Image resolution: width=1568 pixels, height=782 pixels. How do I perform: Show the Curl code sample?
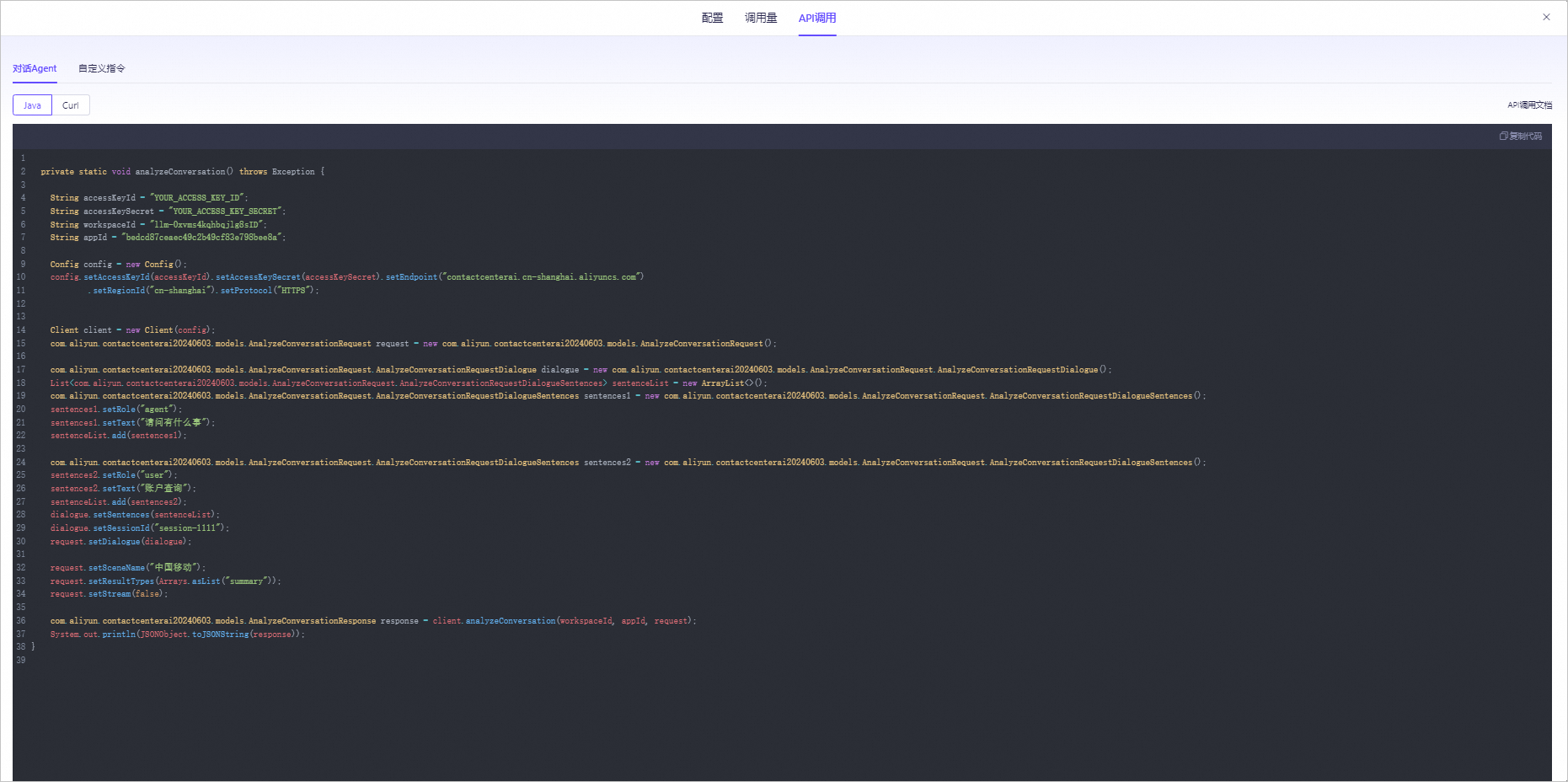coord(71,105)
